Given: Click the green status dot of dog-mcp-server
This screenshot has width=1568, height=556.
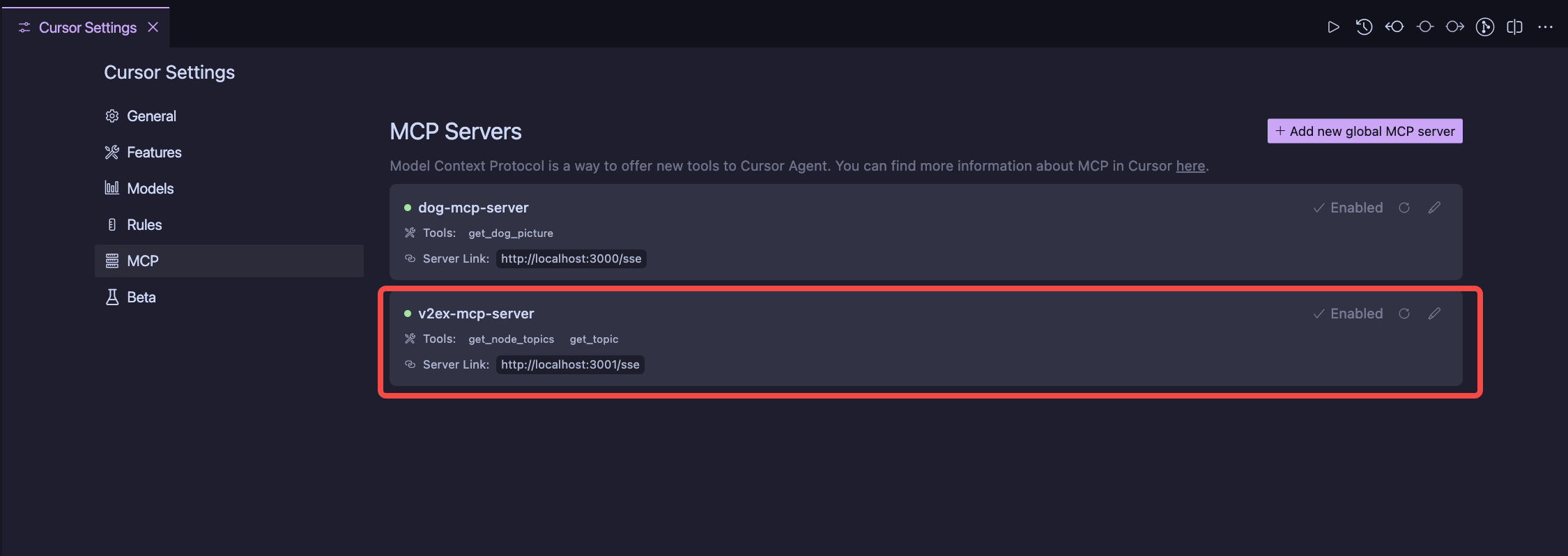Looking at the screenshot, I should click(408, 208).
